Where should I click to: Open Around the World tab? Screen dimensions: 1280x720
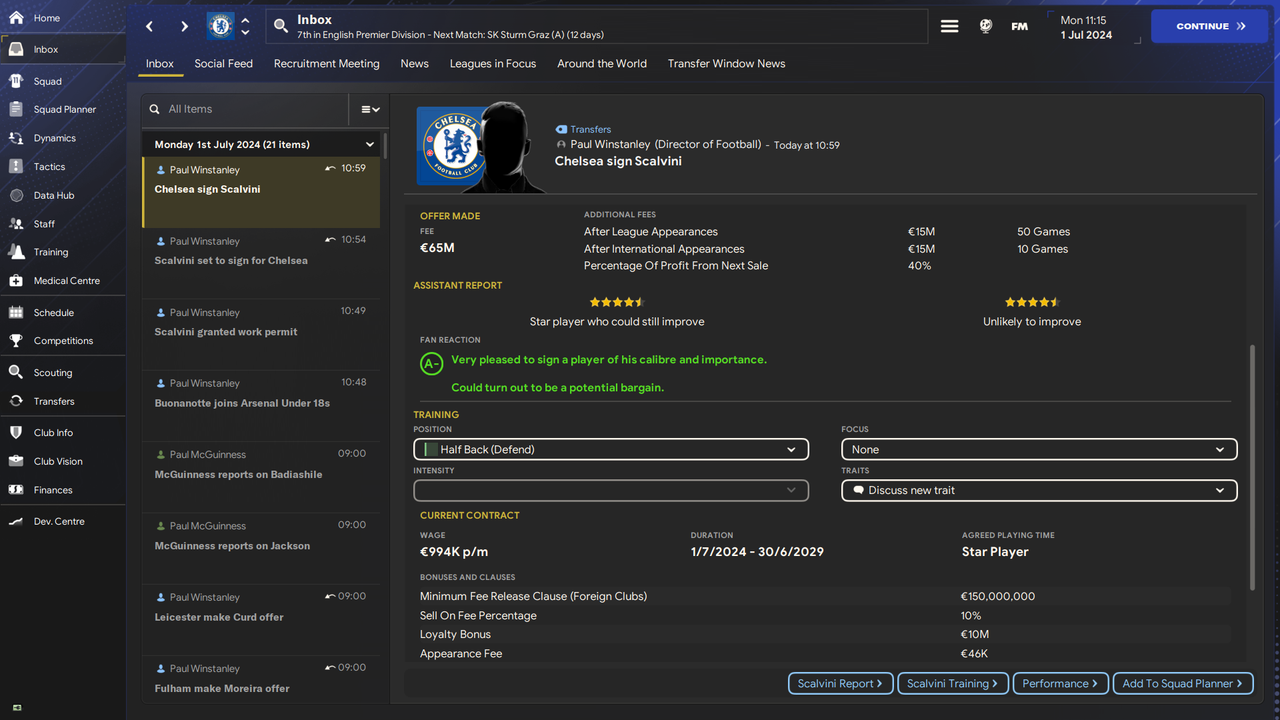point(602,63)
